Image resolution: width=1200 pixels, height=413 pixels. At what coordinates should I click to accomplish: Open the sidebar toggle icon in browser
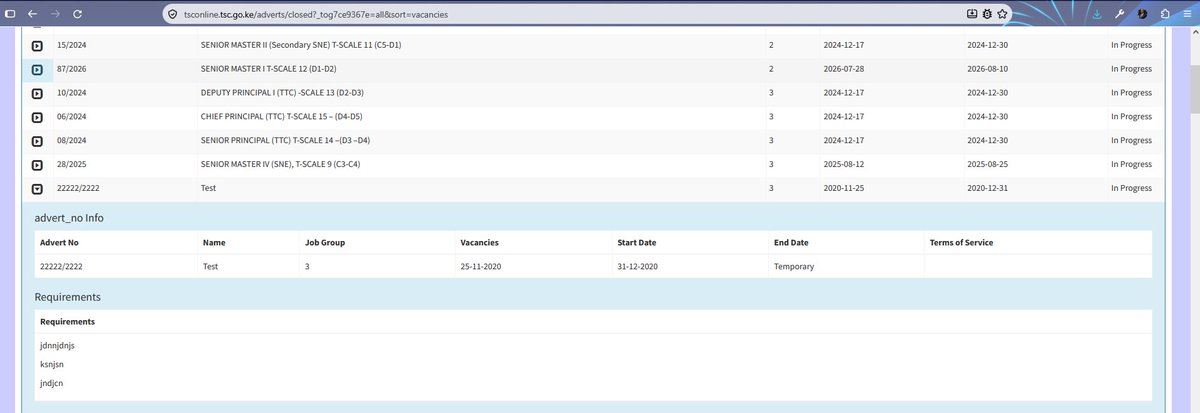(x=10, y=14)
